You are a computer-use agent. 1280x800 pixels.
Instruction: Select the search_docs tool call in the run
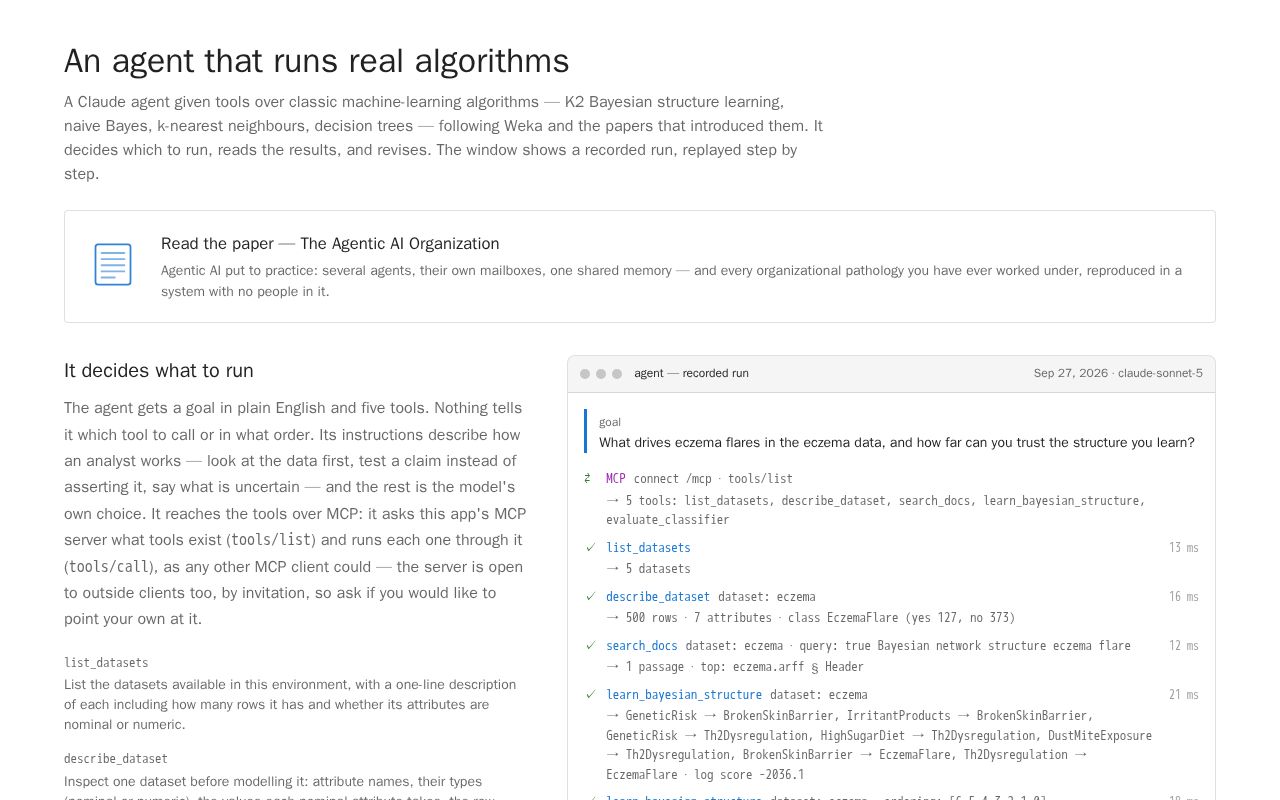click(642, 646)
